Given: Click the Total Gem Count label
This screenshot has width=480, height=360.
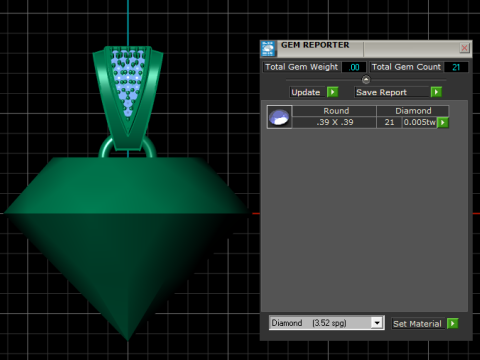Looking at the screenshot, I should click(406, 67).
